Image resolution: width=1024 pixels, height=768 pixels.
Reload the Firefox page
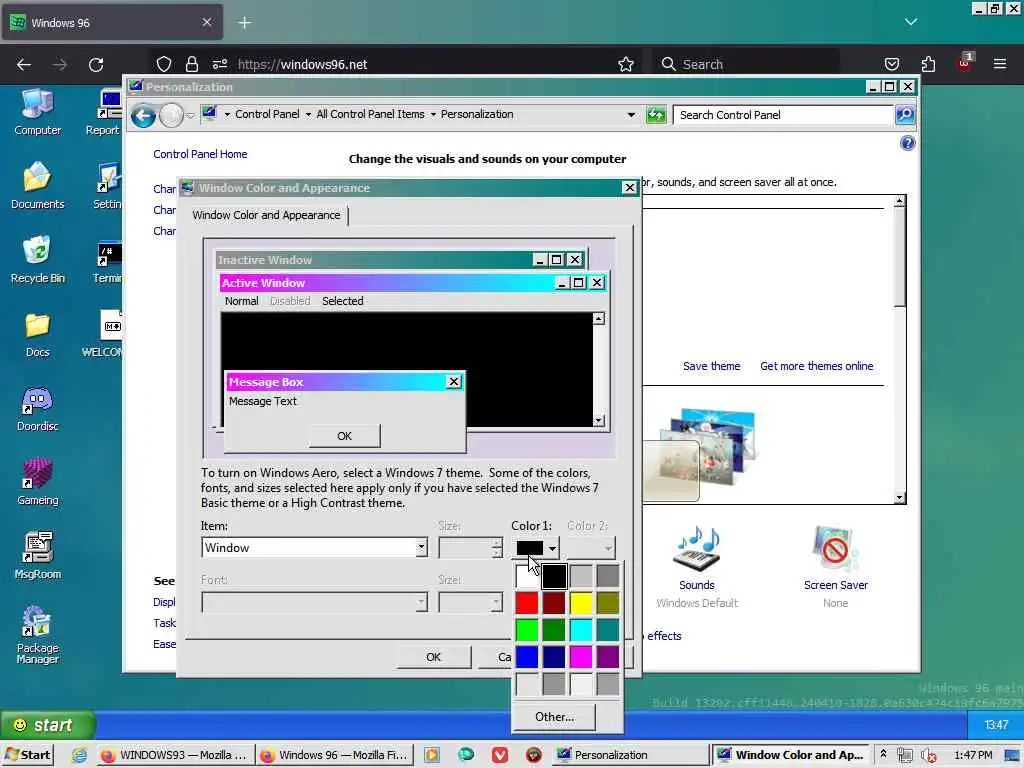[96, 64]
